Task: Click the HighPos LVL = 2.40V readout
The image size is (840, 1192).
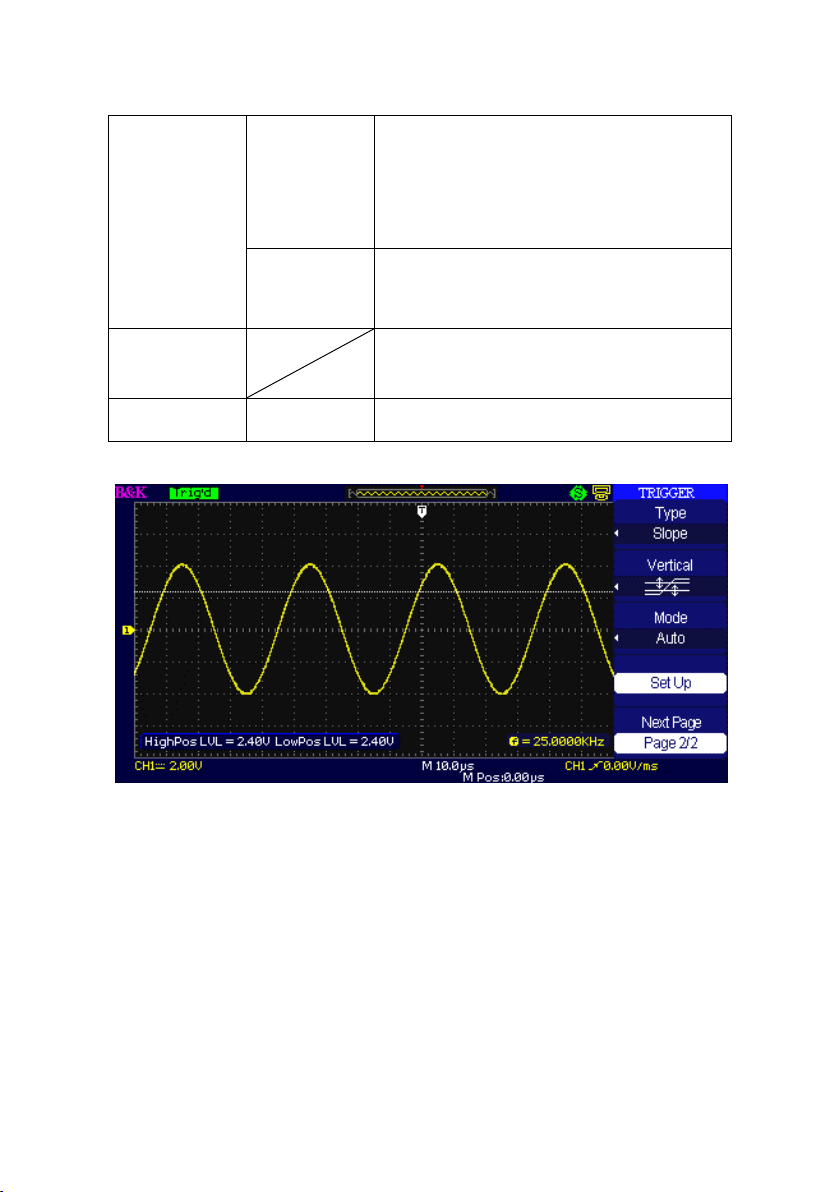Action: click(x=207, y=741)
